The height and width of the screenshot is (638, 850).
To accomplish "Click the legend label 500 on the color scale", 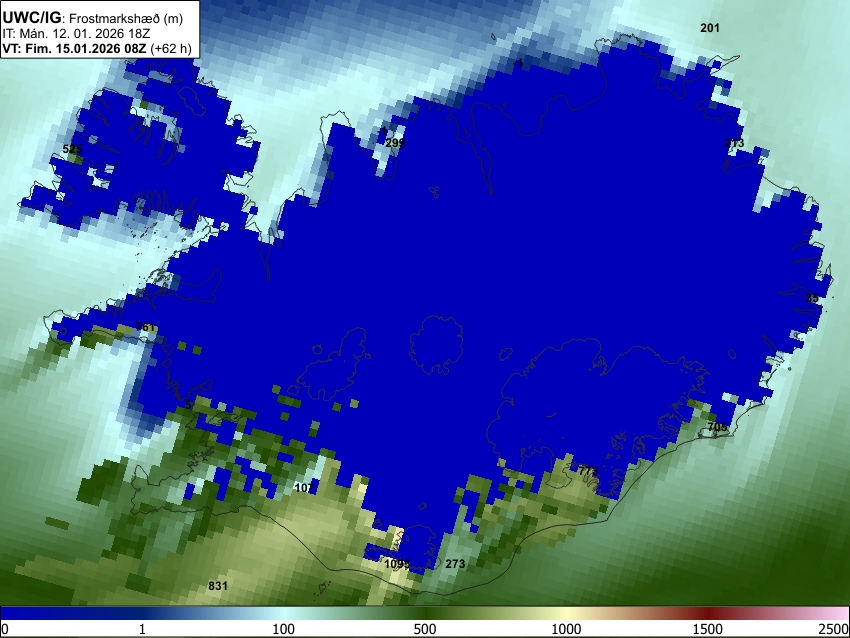I will click(425, 629).
